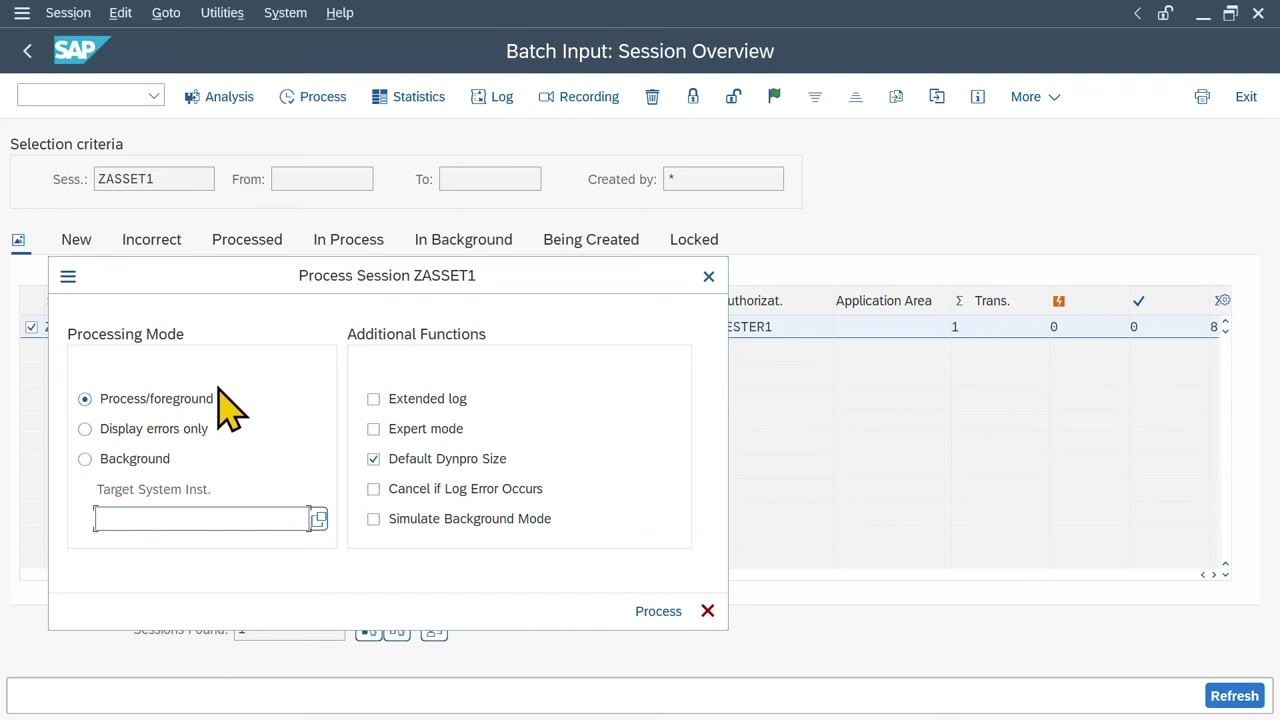
Task: Enable Cancel if Log Error Occurs
Action: (x=374, y=489)
